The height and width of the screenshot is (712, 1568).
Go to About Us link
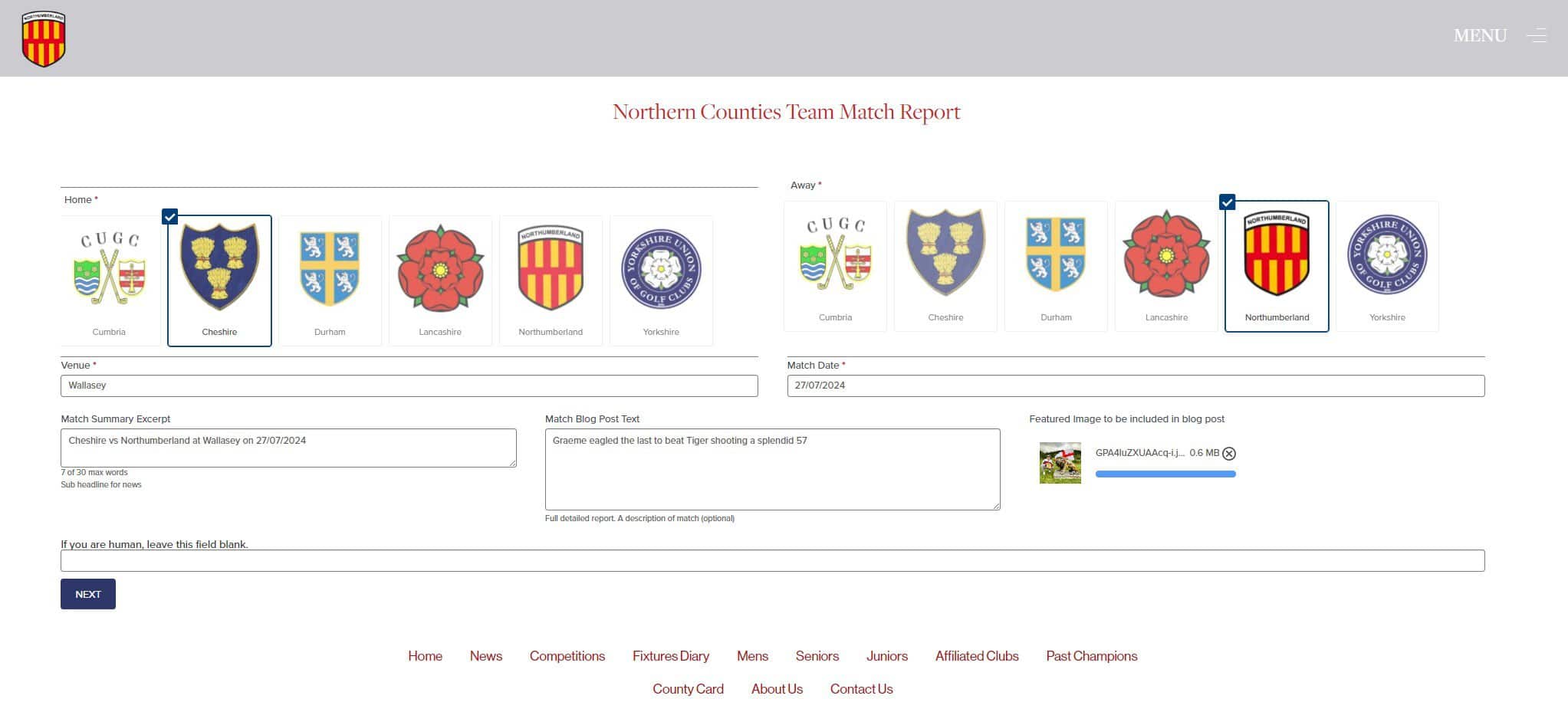pyautogui.click(x=777, y=689)
